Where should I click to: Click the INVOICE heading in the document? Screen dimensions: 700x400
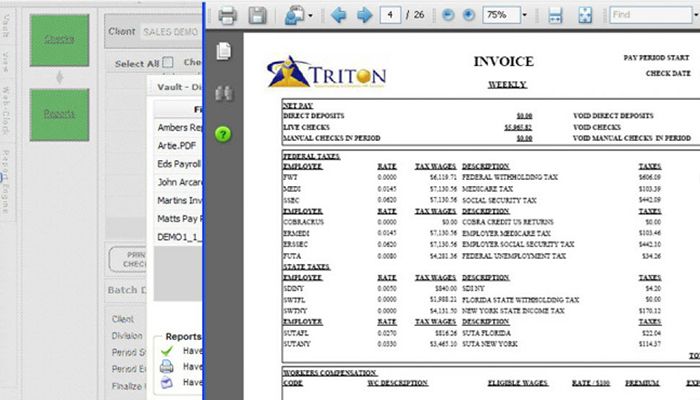504,61
